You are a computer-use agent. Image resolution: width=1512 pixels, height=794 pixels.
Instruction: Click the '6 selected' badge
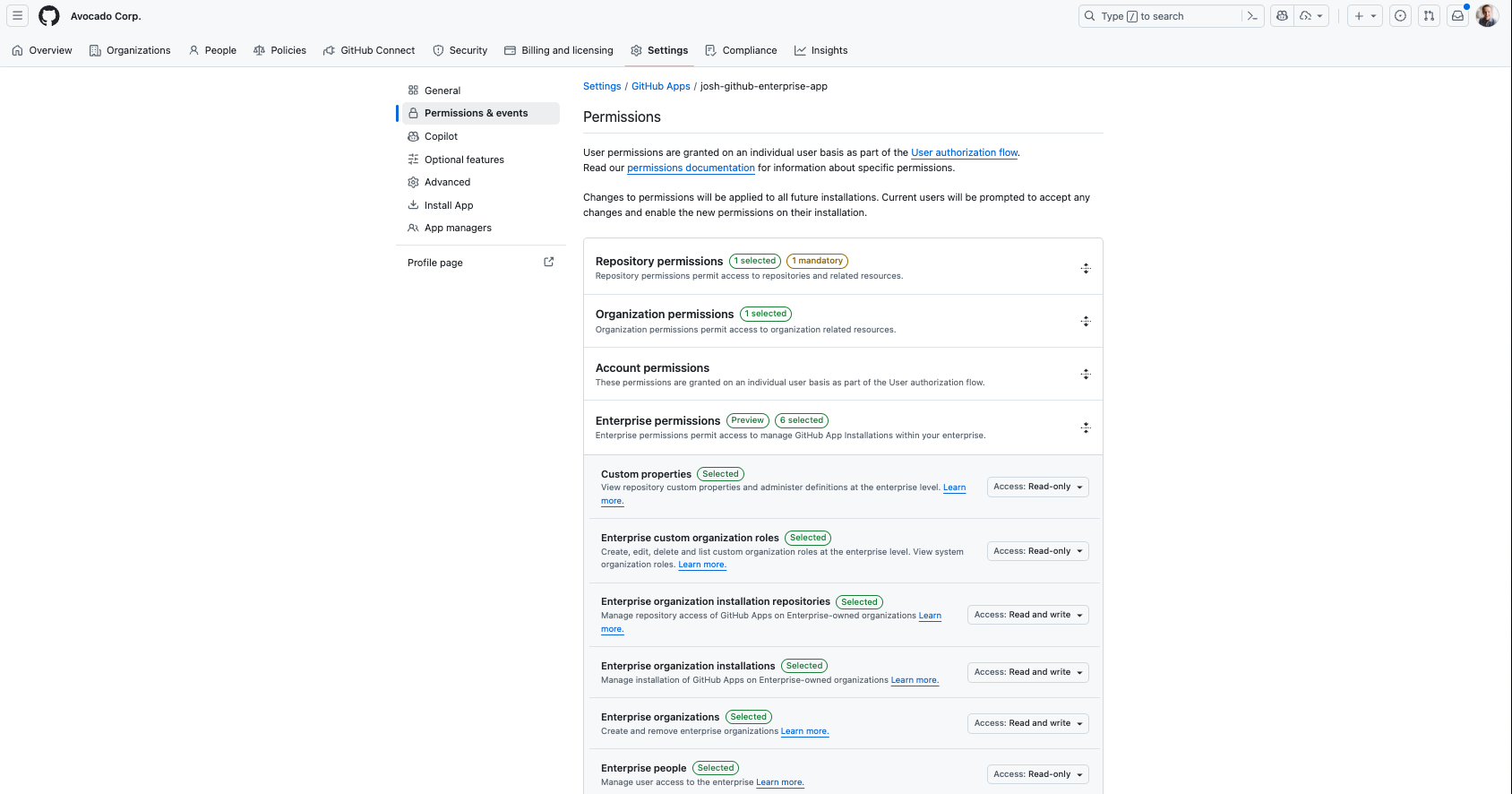pyautogui.click(x=802, y=420)
